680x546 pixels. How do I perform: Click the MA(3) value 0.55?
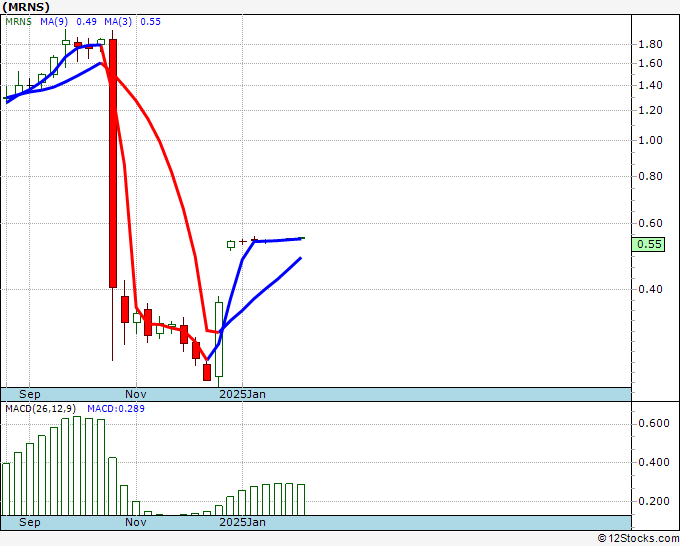[x=150, y=22]
